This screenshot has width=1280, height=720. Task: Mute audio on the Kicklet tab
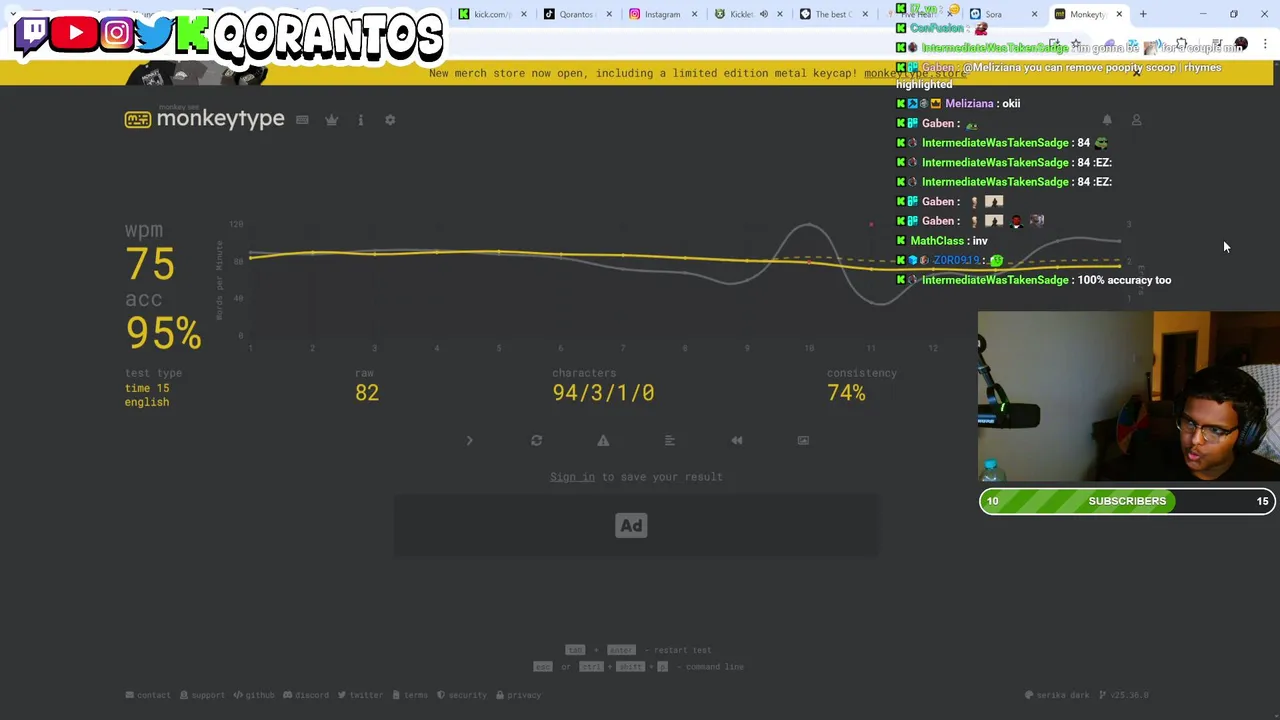764,14
